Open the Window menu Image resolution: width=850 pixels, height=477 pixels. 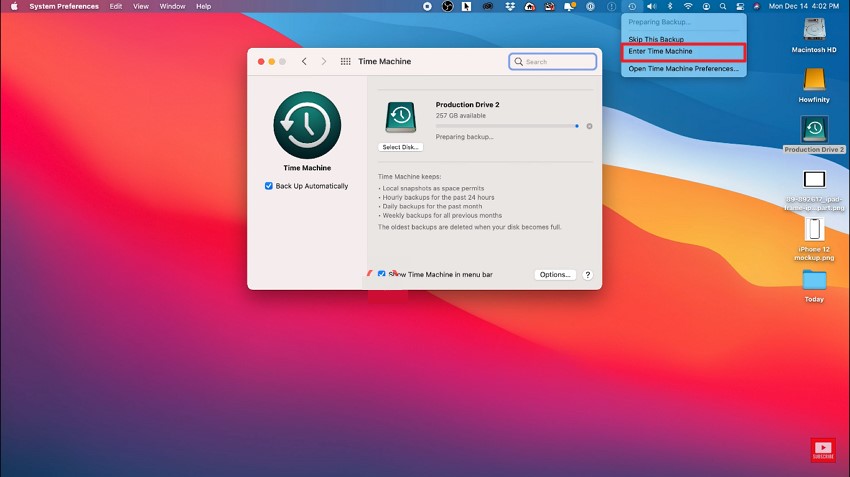(x=172, y=7)
